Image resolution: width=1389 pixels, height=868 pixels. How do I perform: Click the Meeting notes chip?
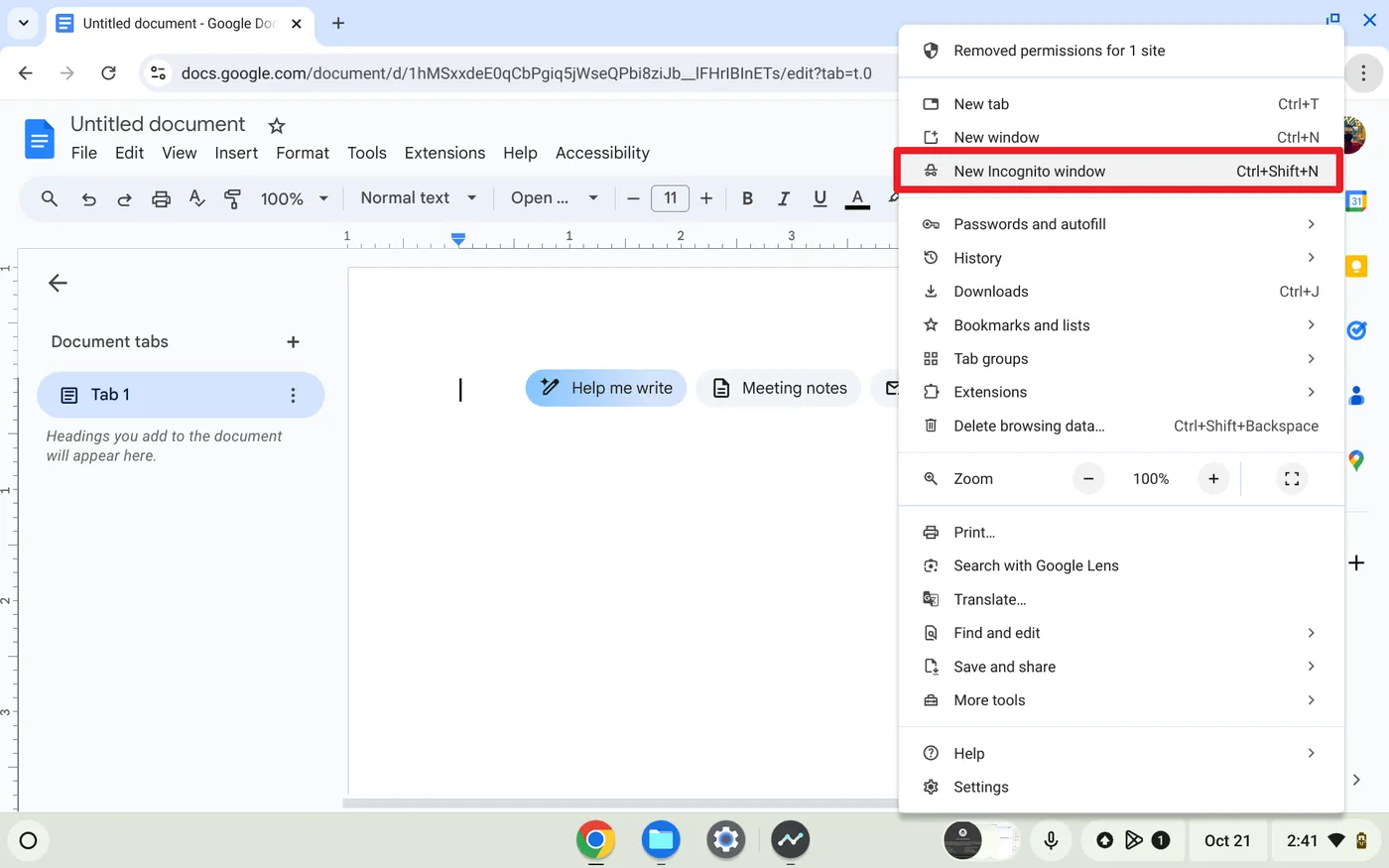click(779, 388)
